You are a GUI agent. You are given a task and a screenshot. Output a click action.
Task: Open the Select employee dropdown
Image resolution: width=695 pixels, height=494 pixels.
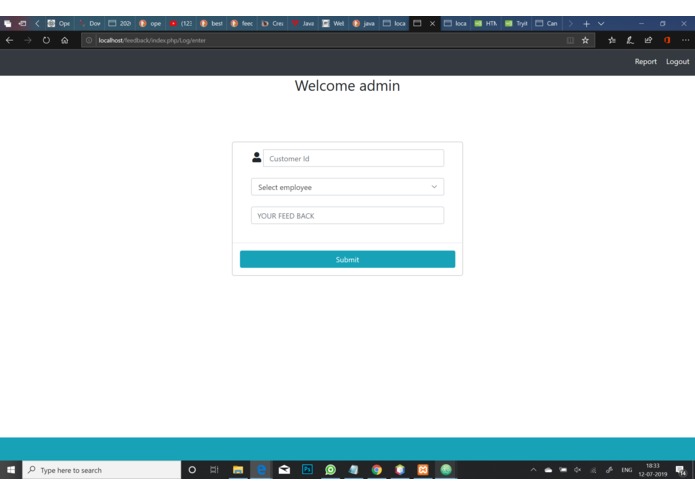click(x=347, y=187)
